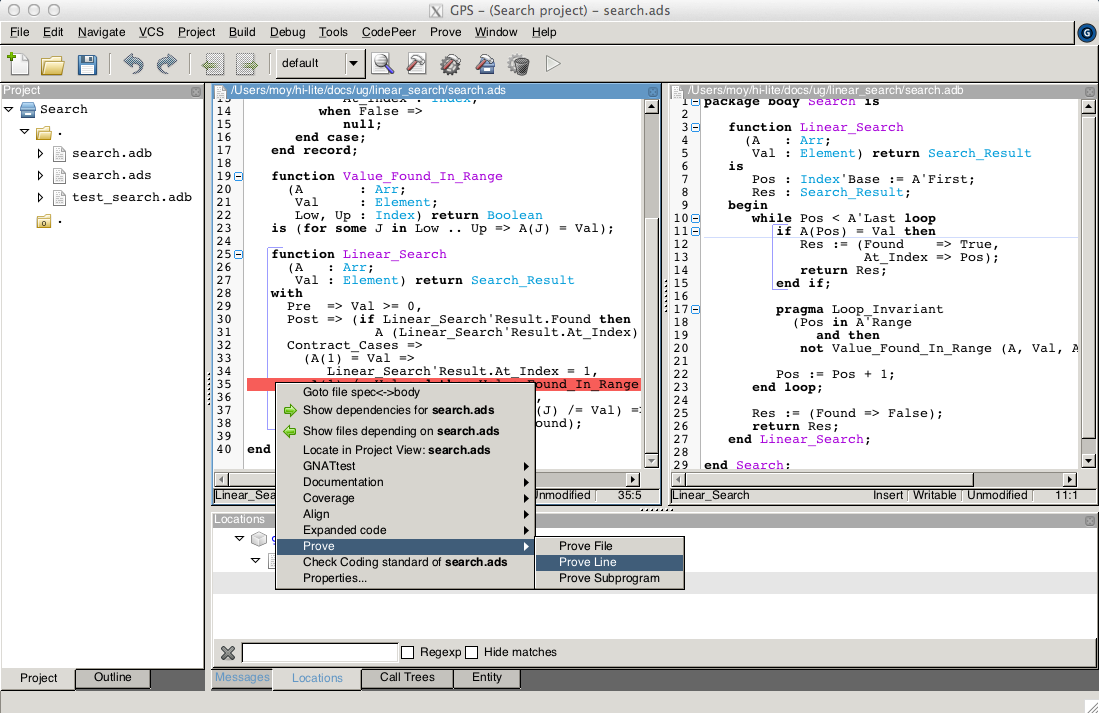Switch to the Entity tab
This screenshot has height=713, width=1099.
pyautogui.click(x=487, y=677)
